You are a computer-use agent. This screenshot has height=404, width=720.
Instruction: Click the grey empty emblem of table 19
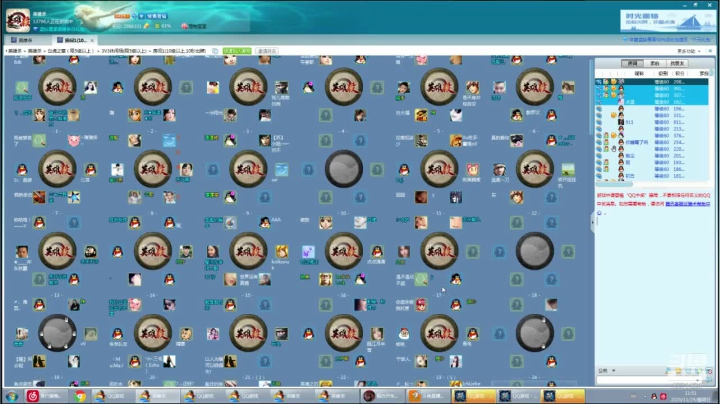(x=57, y=333)
